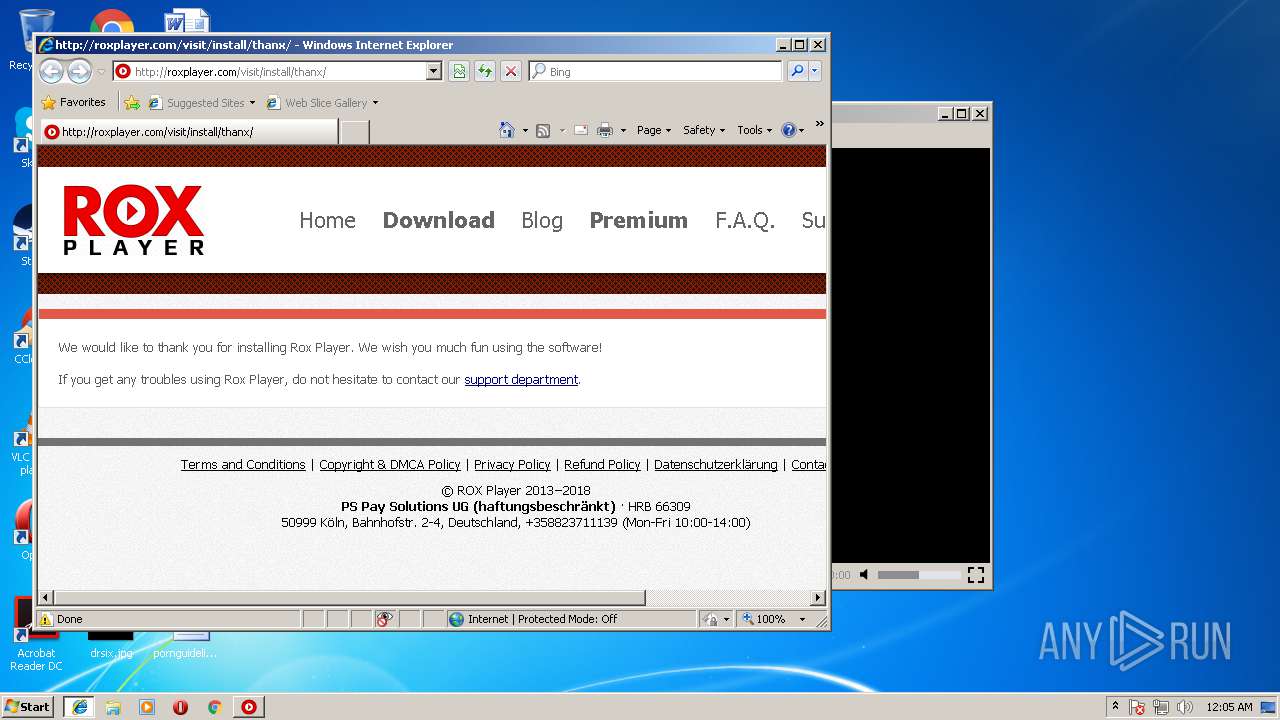Switch to ROX Player taskbar button

[x=249, y=707]
